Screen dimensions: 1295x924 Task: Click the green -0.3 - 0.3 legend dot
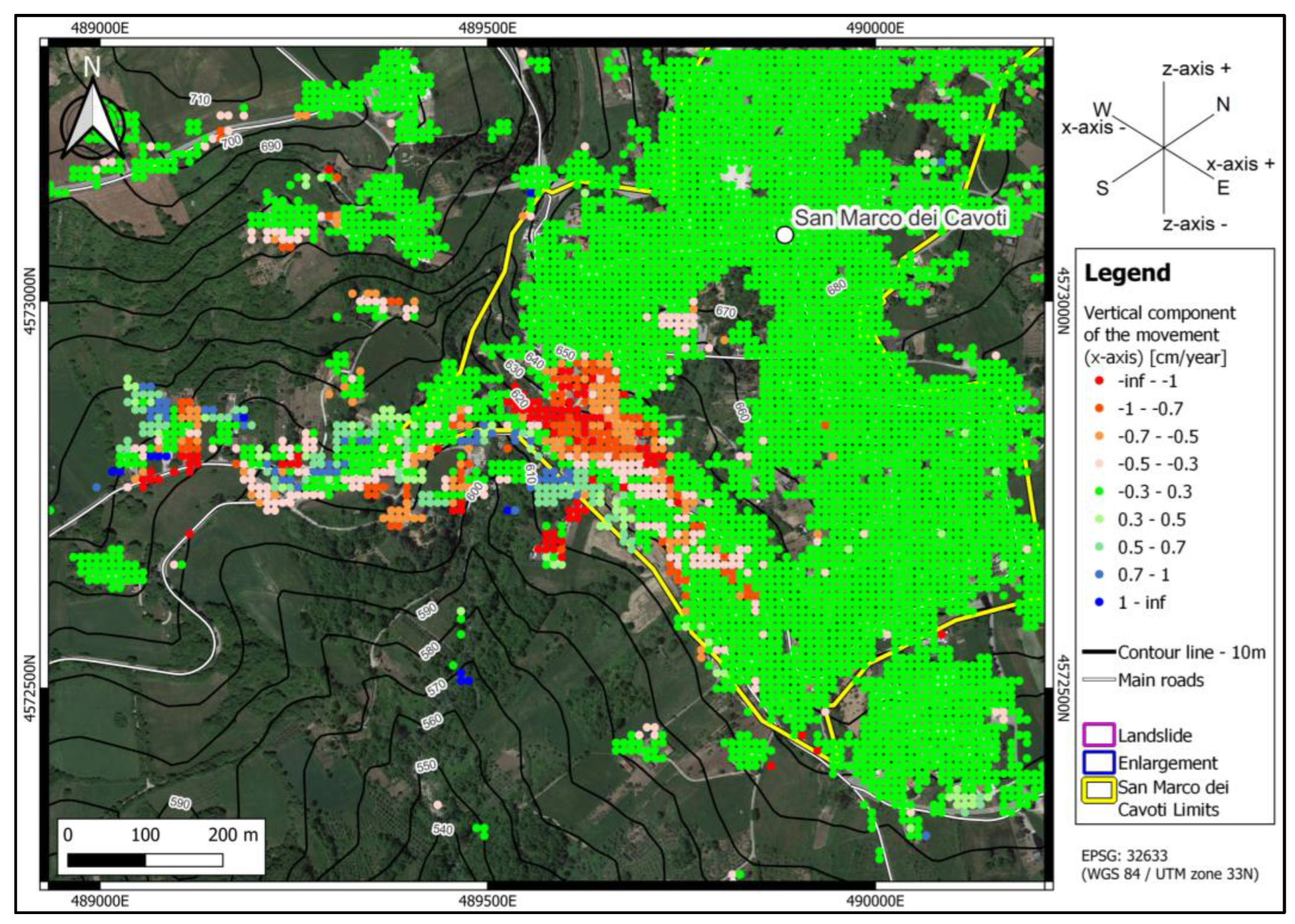click(x=1099, y=491)
